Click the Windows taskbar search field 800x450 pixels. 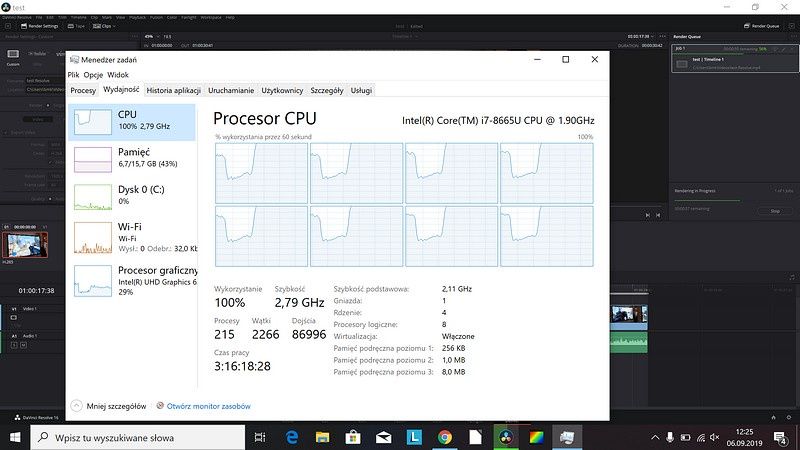138,437
